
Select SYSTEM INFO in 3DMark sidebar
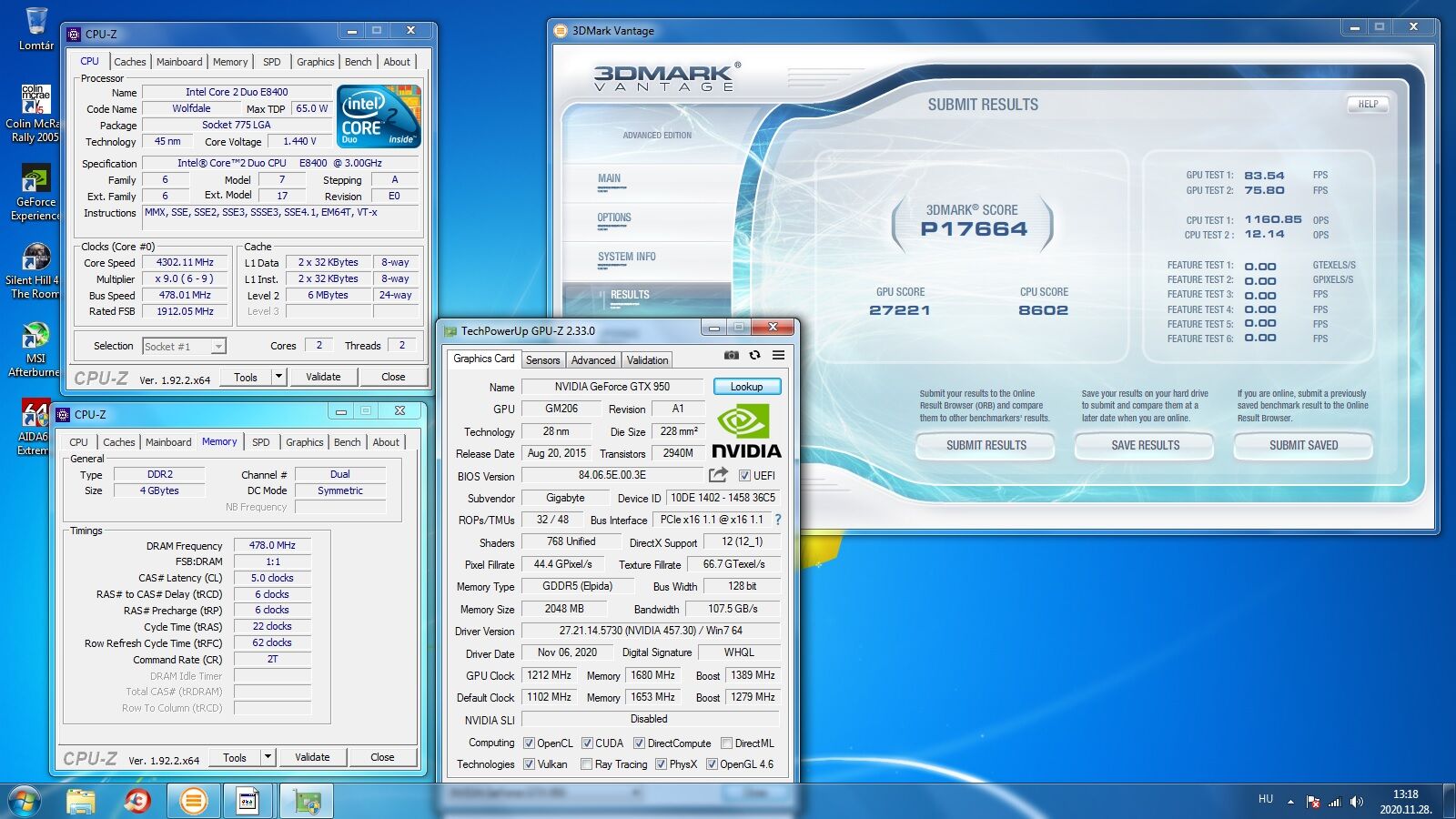click(x=626, y=257)
